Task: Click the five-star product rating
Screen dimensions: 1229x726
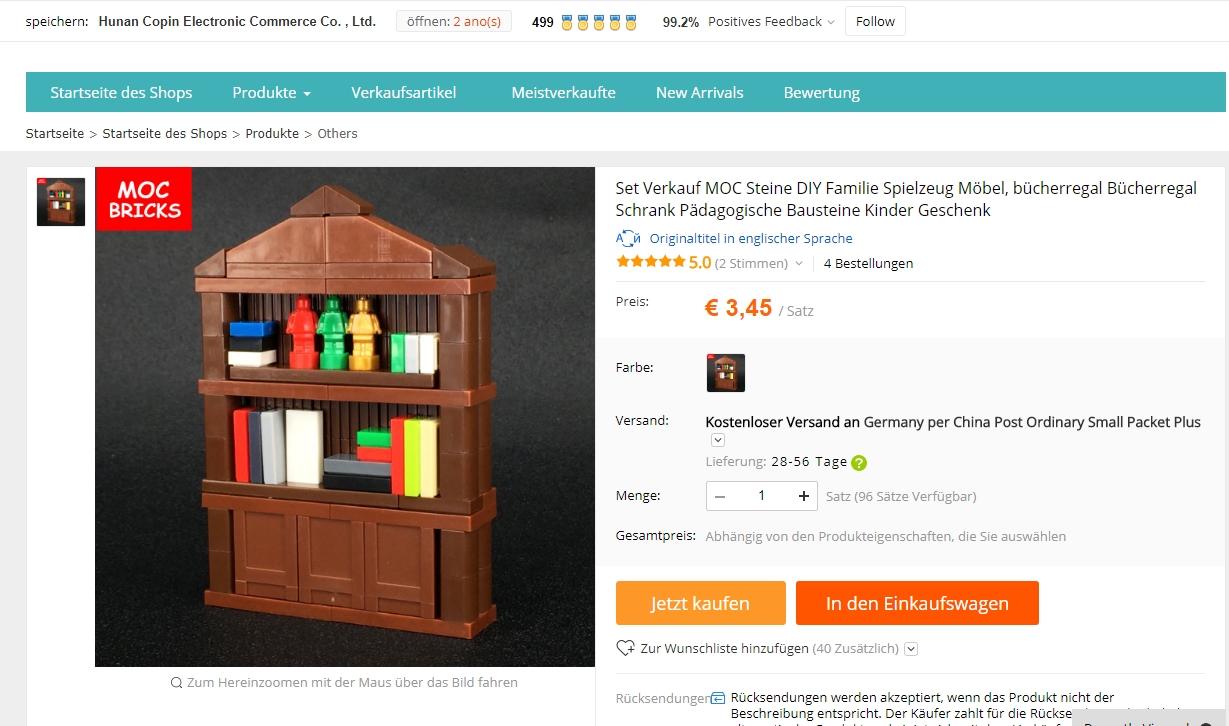Action: coord(651,262)
